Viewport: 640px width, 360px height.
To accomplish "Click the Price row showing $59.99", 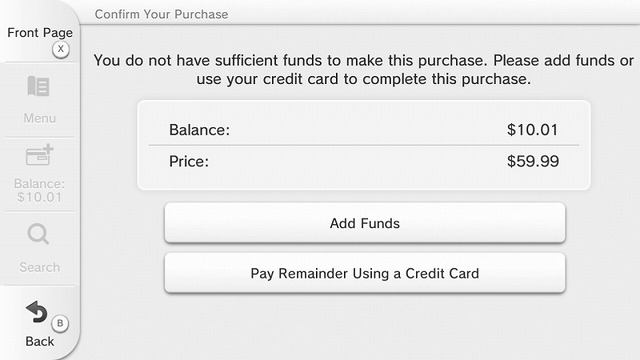I will click(364, 161).
